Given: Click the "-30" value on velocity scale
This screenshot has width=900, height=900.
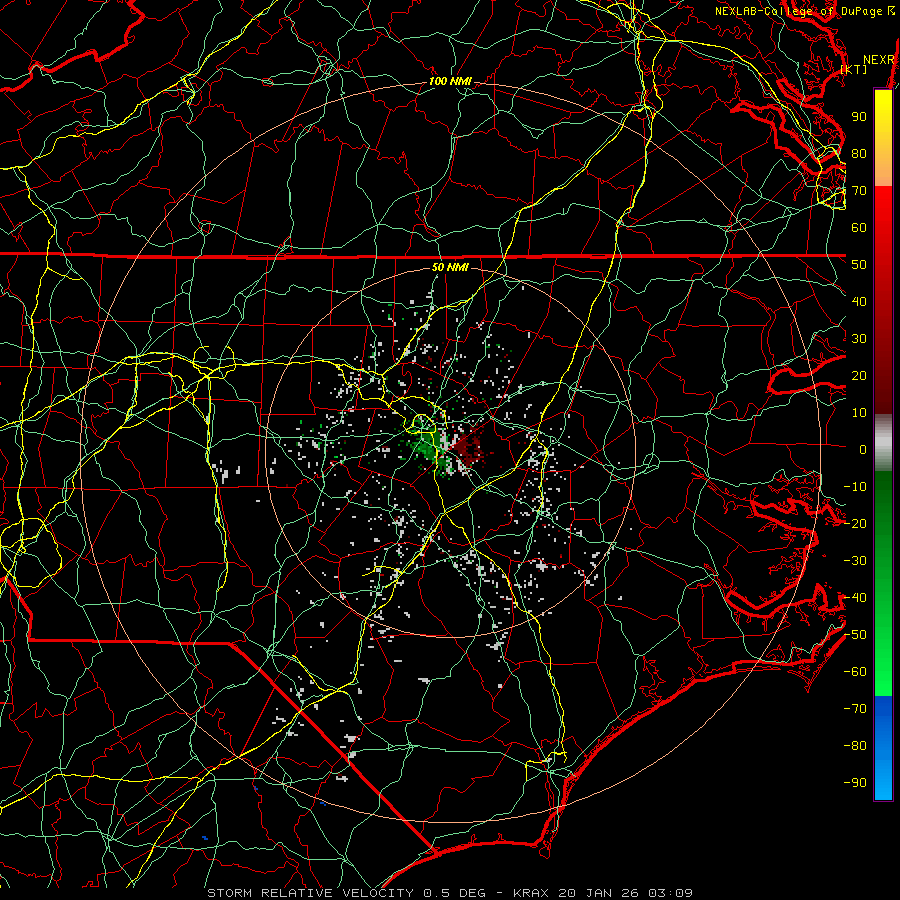Looking at the screenshot, I should [x=855, y=561].
